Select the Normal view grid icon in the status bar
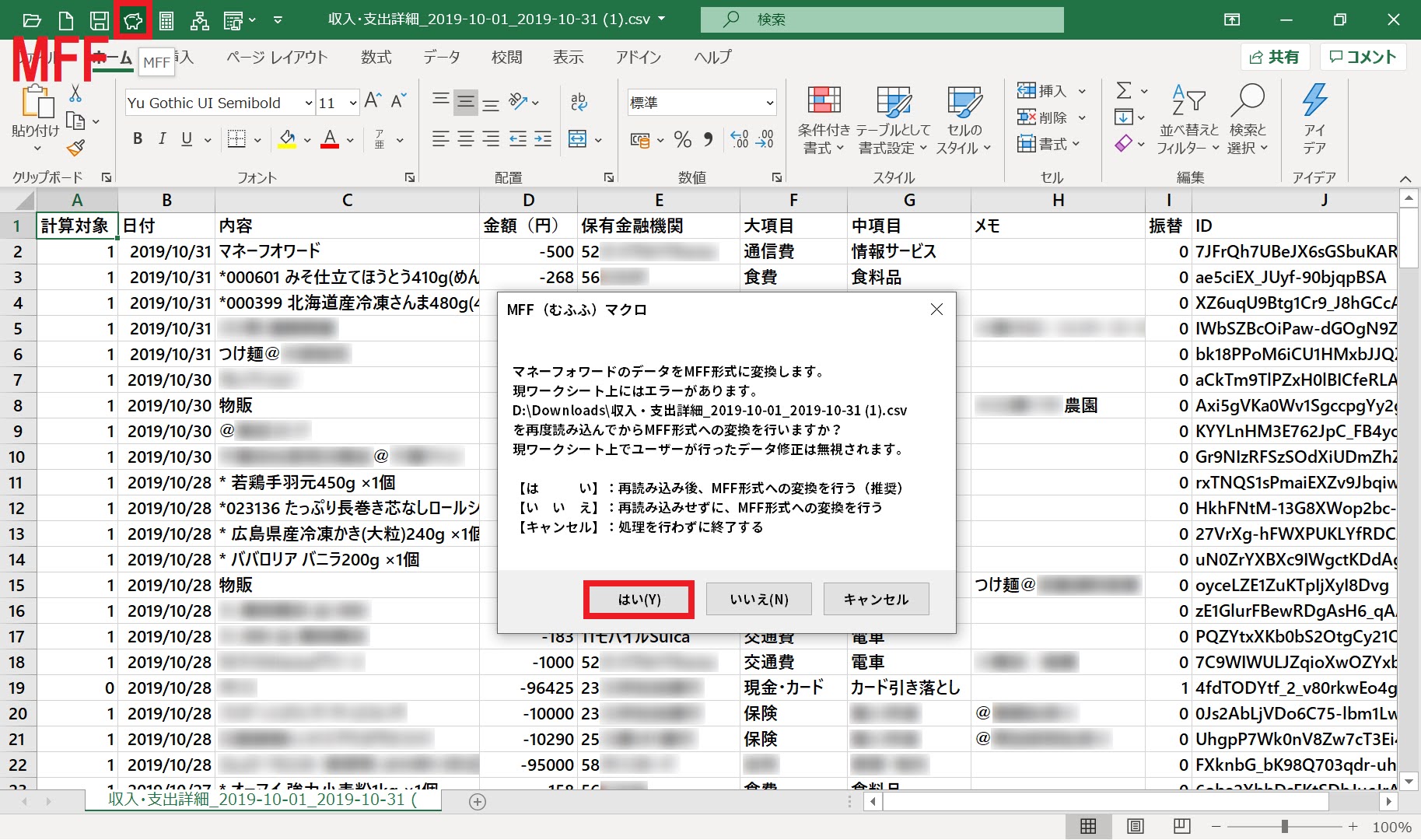This screenshot has height=840, width=1421. (x=1088, y=827)
